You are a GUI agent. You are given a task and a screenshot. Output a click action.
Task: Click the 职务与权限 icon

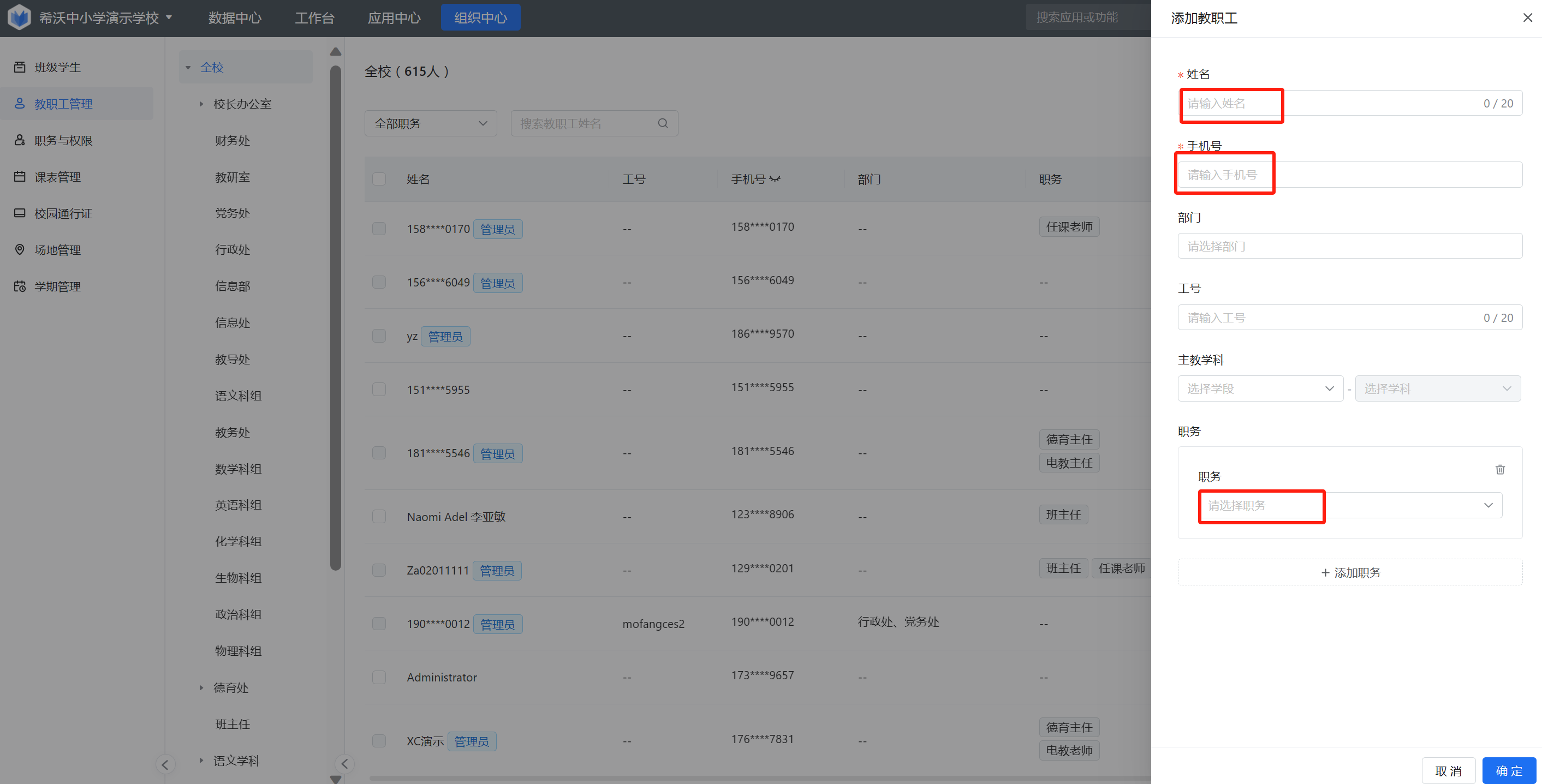(x=20, y=140)
